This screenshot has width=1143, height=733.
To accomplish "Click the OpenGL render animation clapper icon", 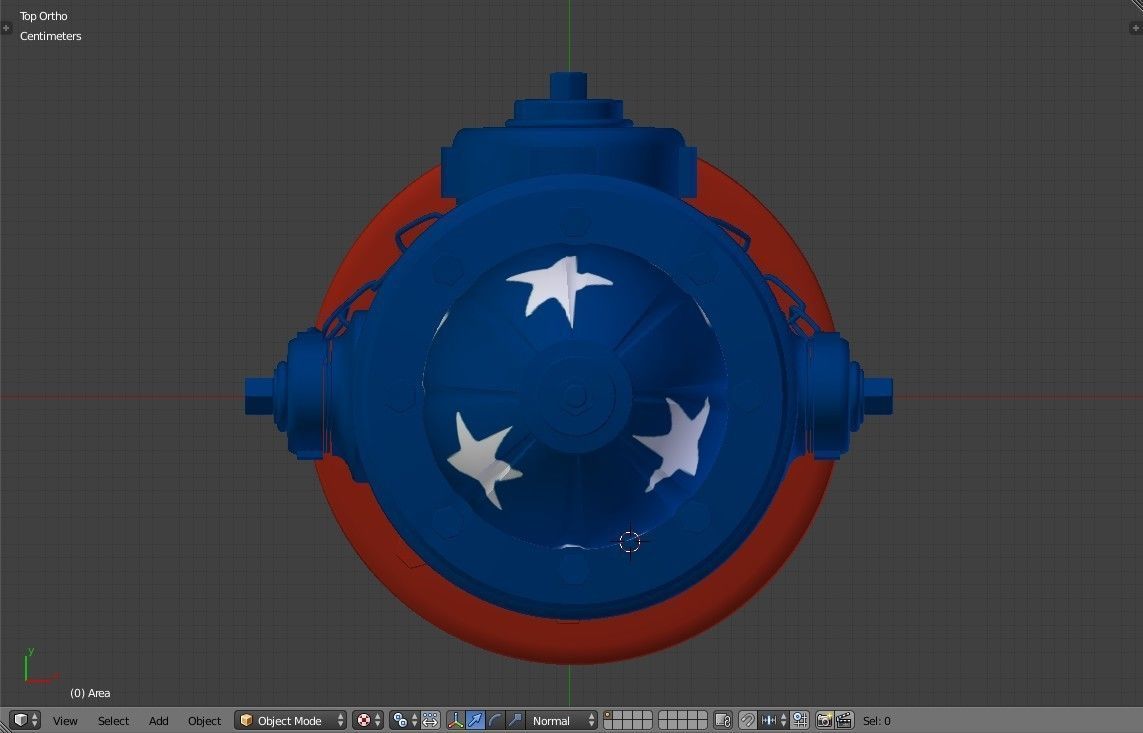I will pos(844,721).
